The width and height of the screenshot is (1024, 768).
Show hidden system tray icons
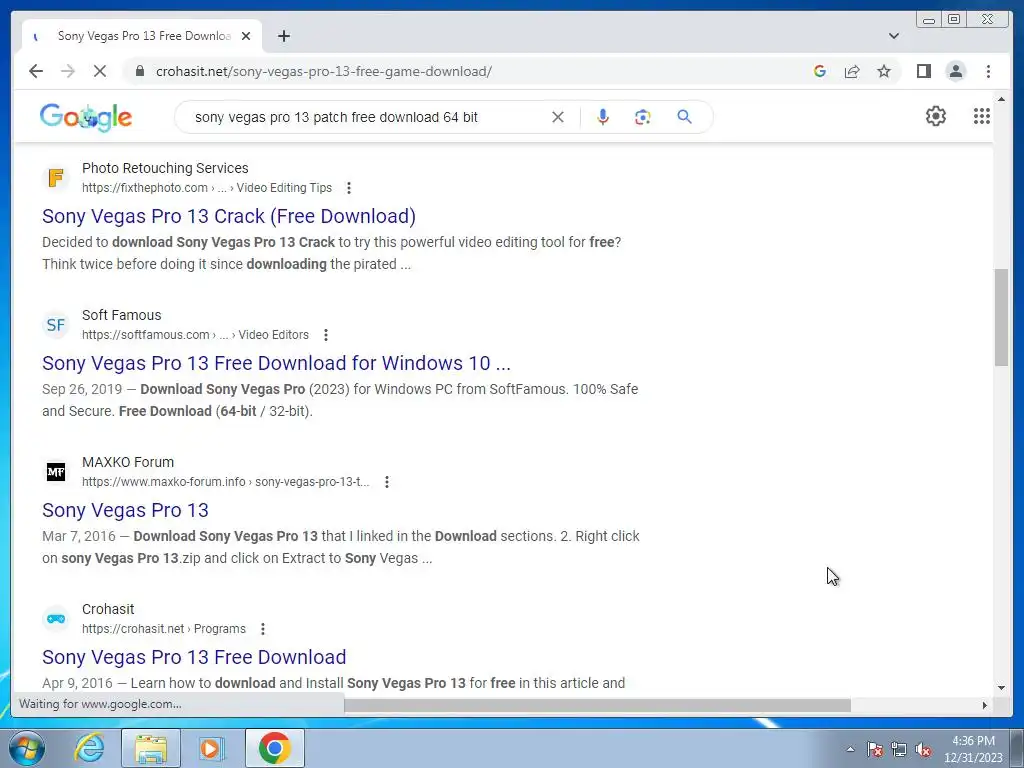click(x=850, y=749)
